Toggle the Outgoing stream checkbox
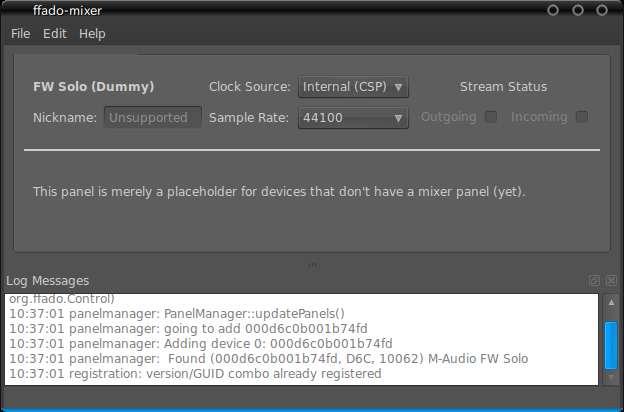 [x=491, y=117]
